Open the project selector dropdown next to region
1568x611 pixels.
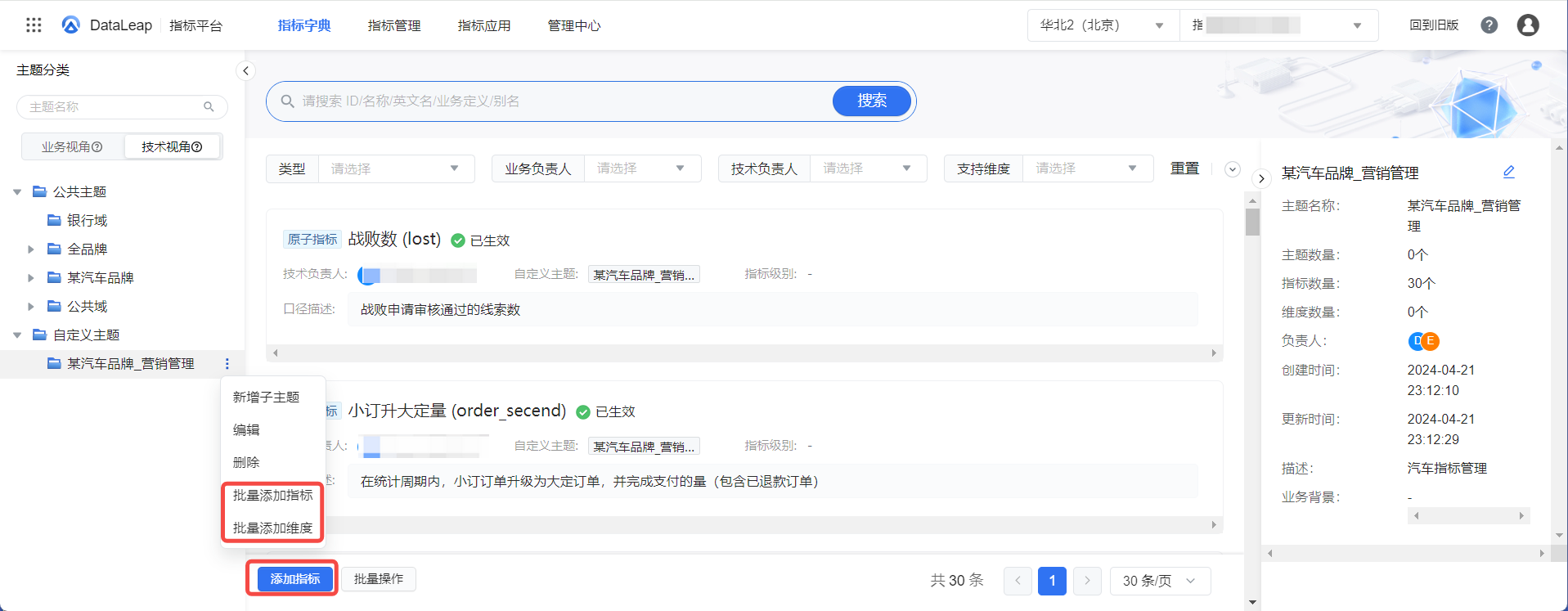pyautogui.click(x=1278, y=25)
